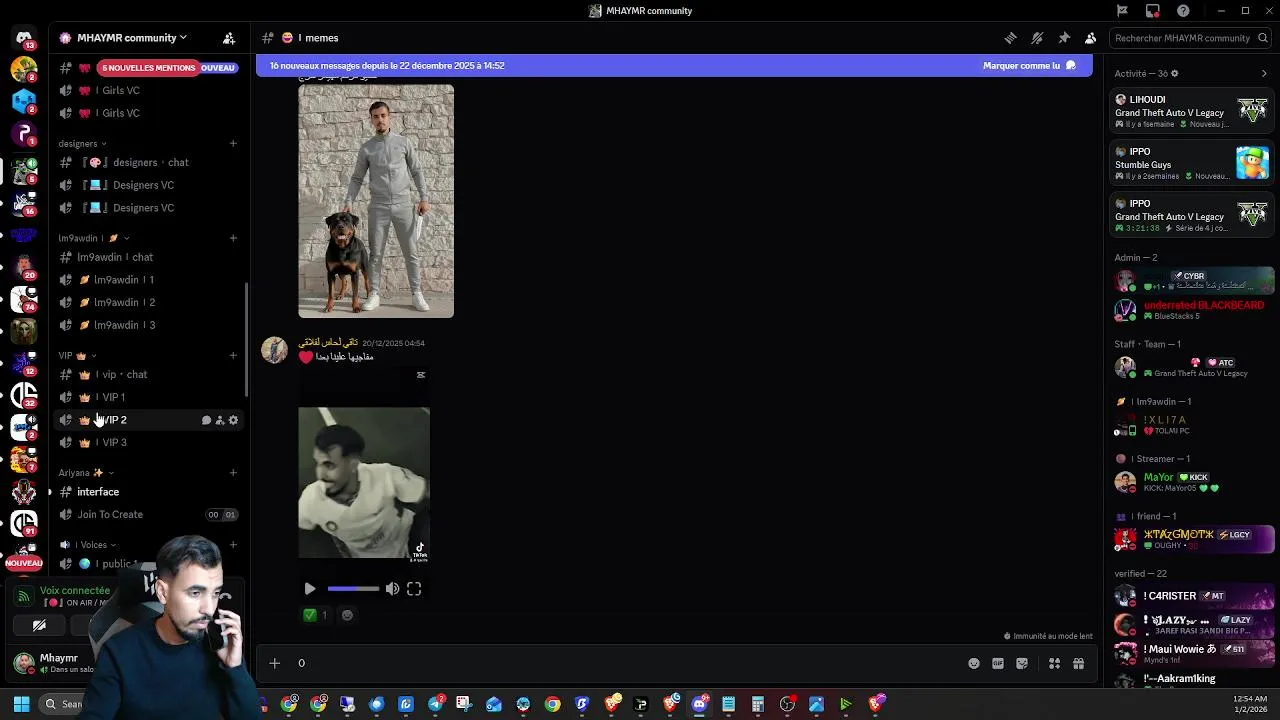Click Voix connectée status text
Screen dimensions: 1280x720
(75, 591)
